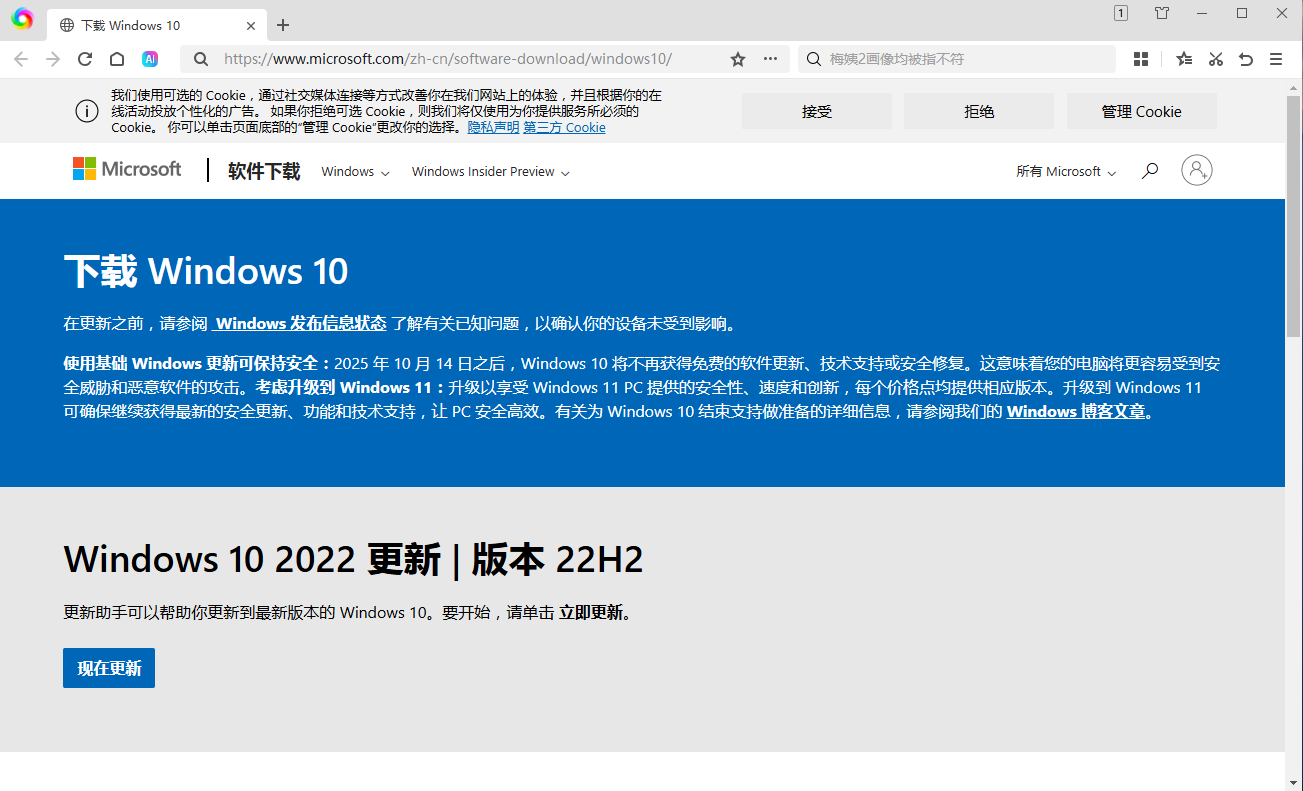Open the 隐私声明 link
Image resolution: width=1303 pixels, height=791 pixels.
click(494, 128)
